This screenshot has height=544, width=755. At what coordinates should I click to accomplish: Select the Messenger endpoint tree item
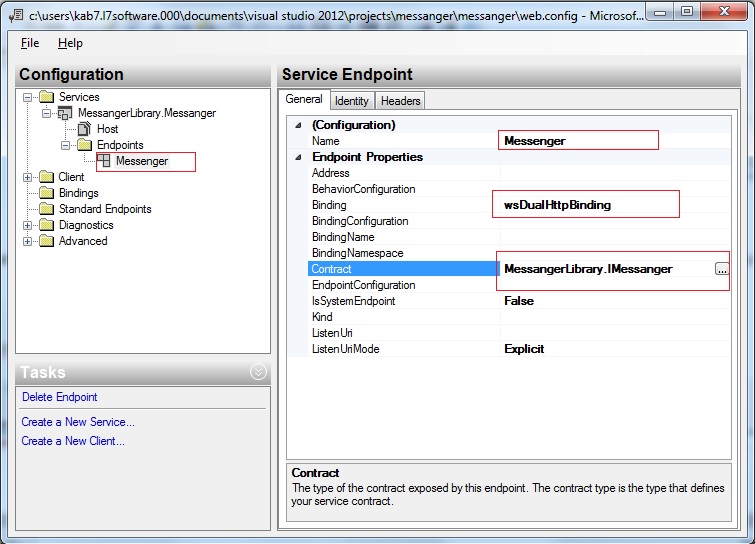(142, 161)
